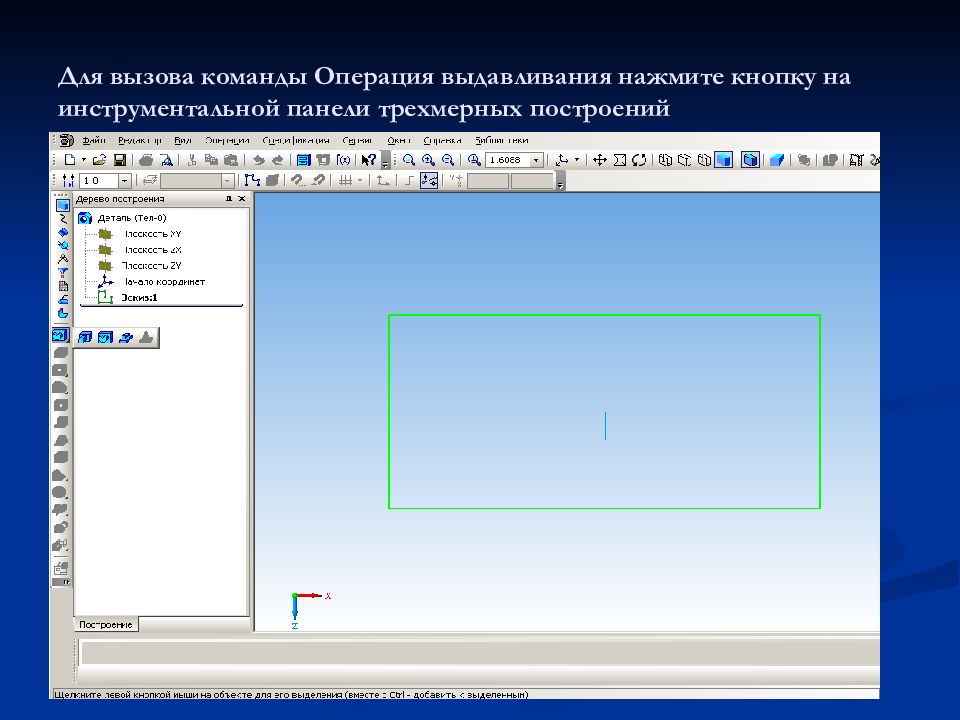Toggle the highlighted parametric mode button
This screenshot has height=720, width=960.
429,181
